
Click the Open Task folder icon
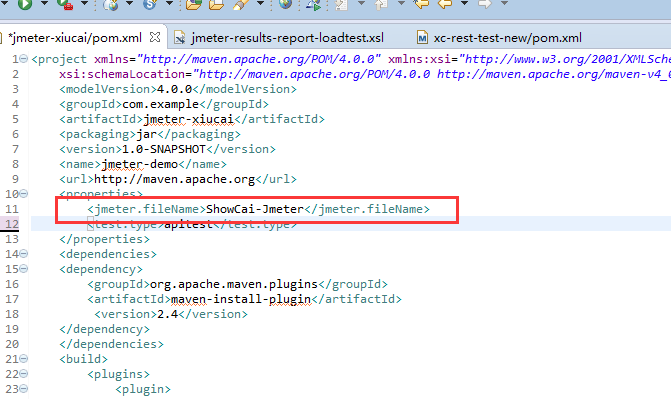216,4
